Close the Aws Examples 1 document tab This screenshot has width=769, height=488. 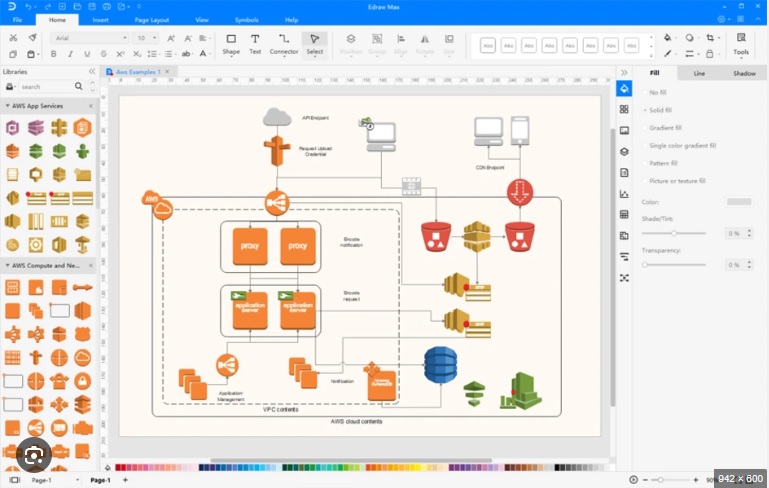pyautogui.click(x=167, y=72)
